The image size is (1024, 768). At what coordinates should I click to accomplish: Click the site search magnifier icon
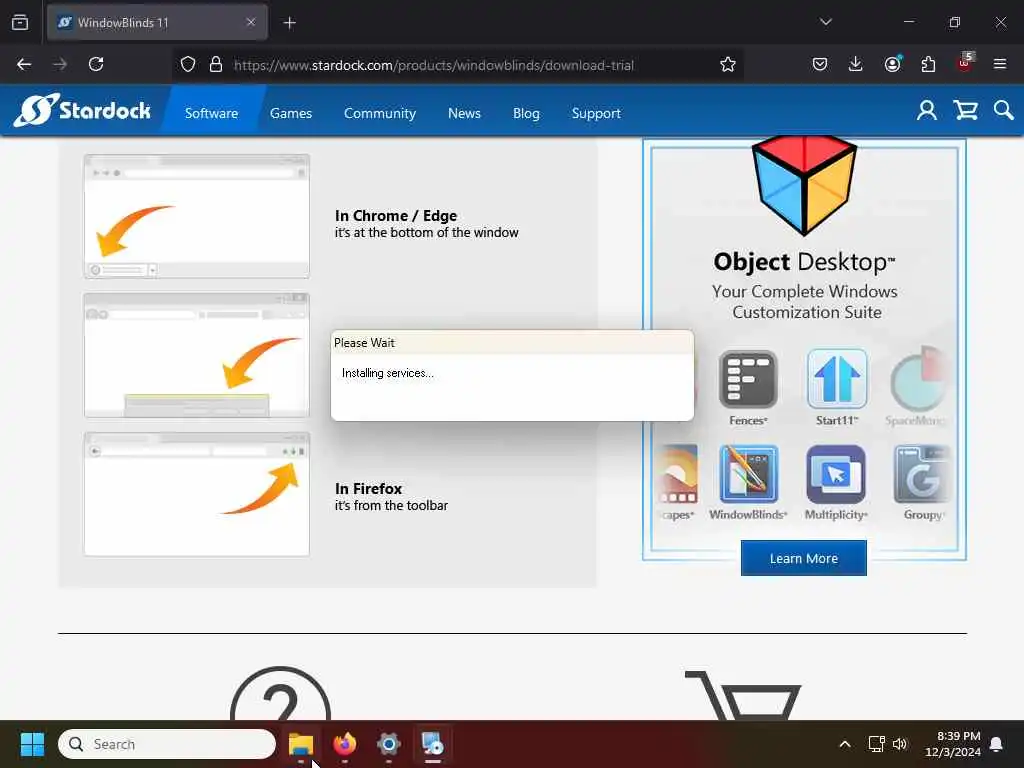pos(1003,110)
